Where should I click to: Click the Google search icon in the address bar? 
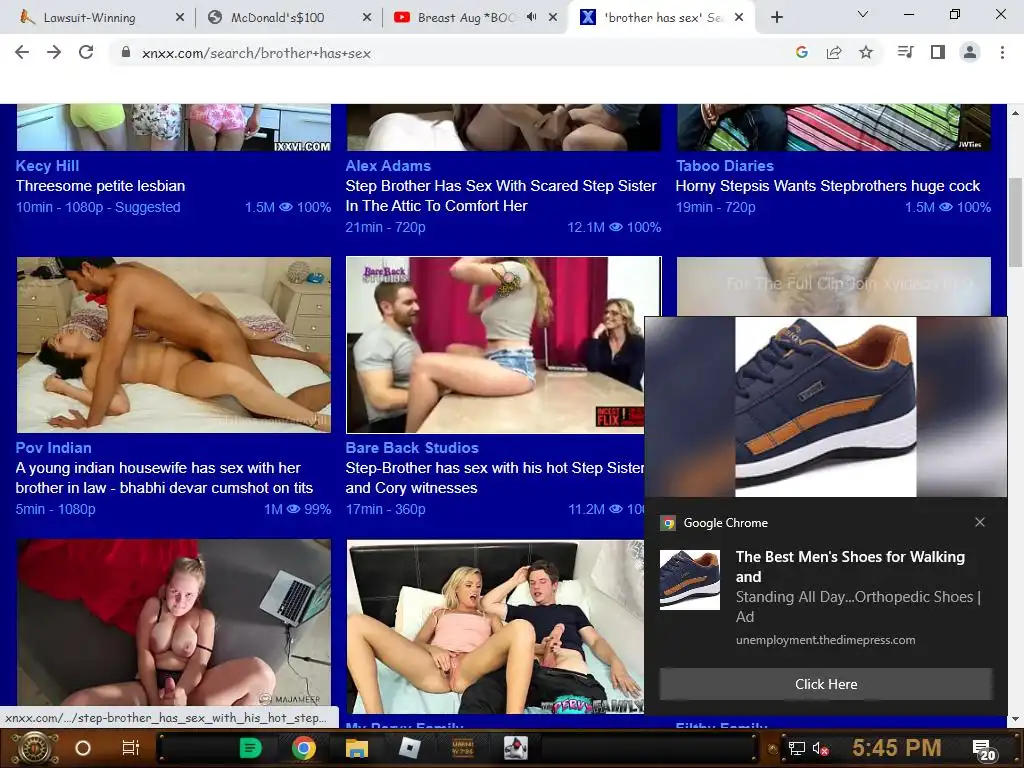(x=802, y=52)
